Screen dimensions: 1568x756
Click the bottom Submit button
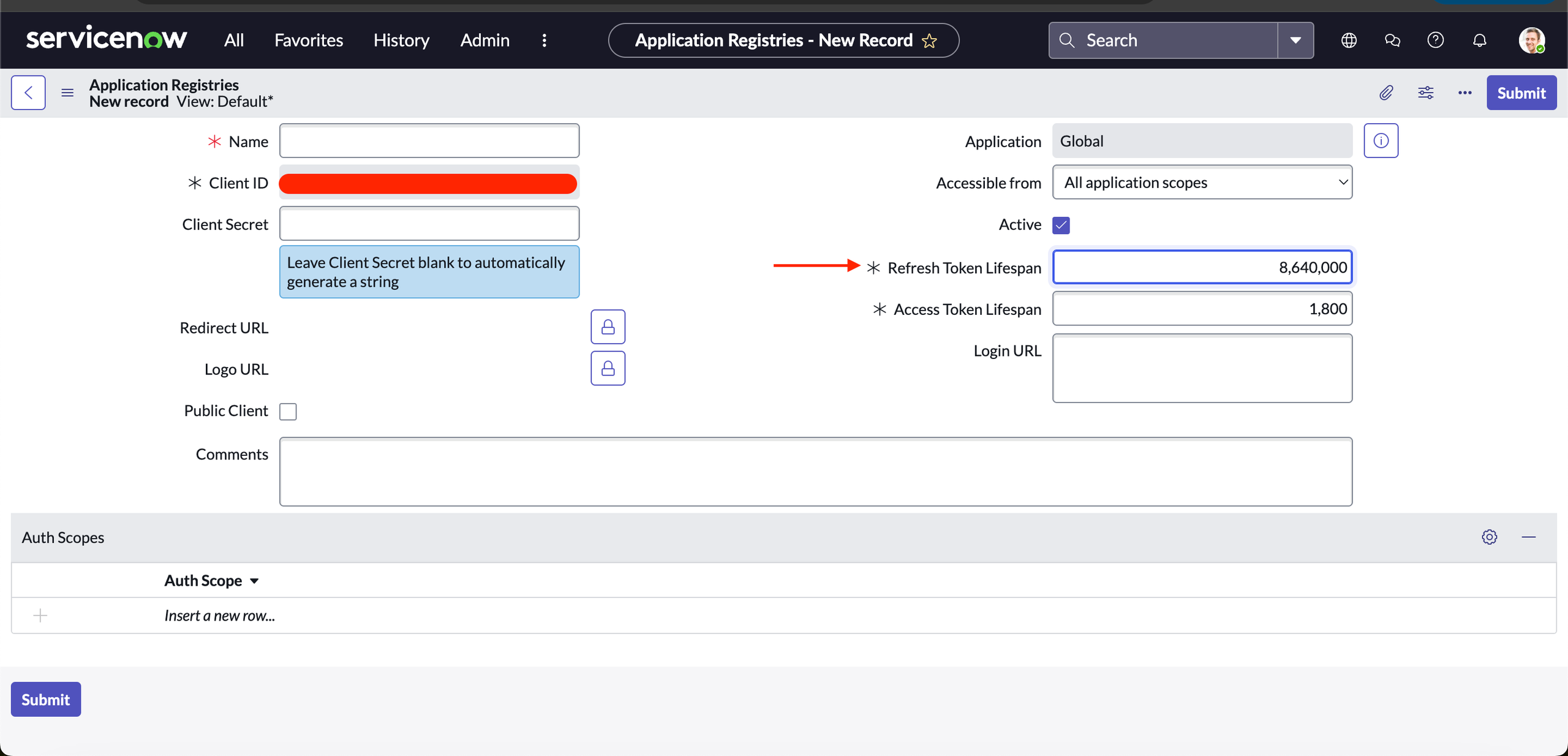pyautogui.click(x=46, y=699)
